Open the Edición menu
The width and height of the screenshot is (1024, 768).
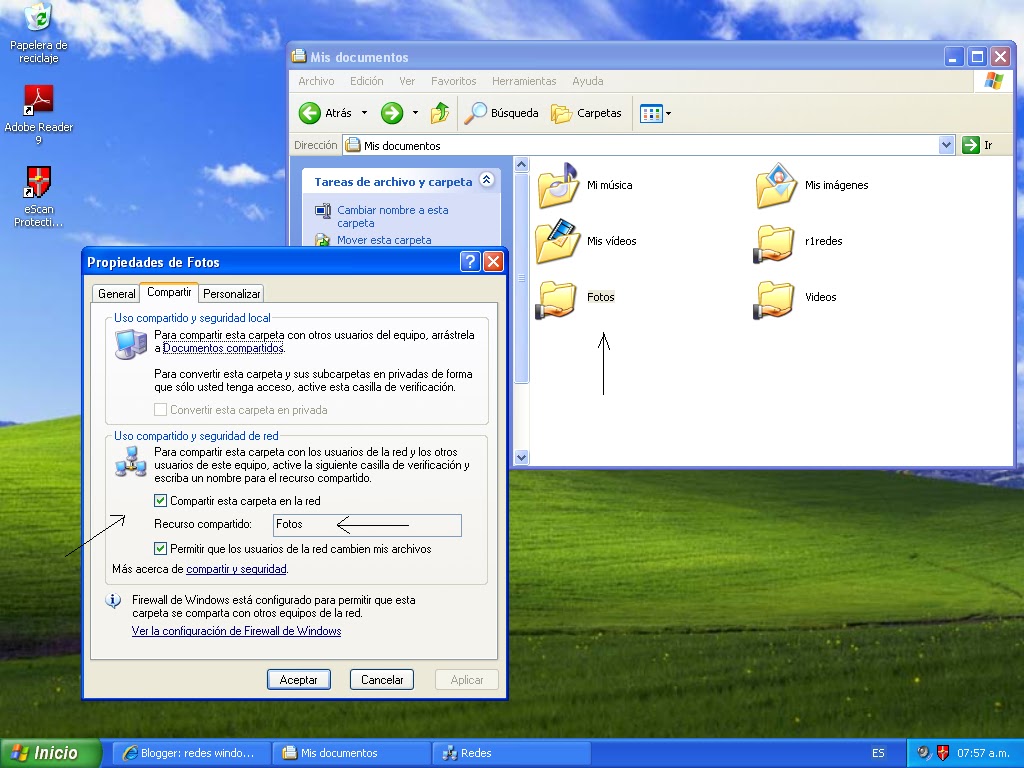tap(366, 81)
